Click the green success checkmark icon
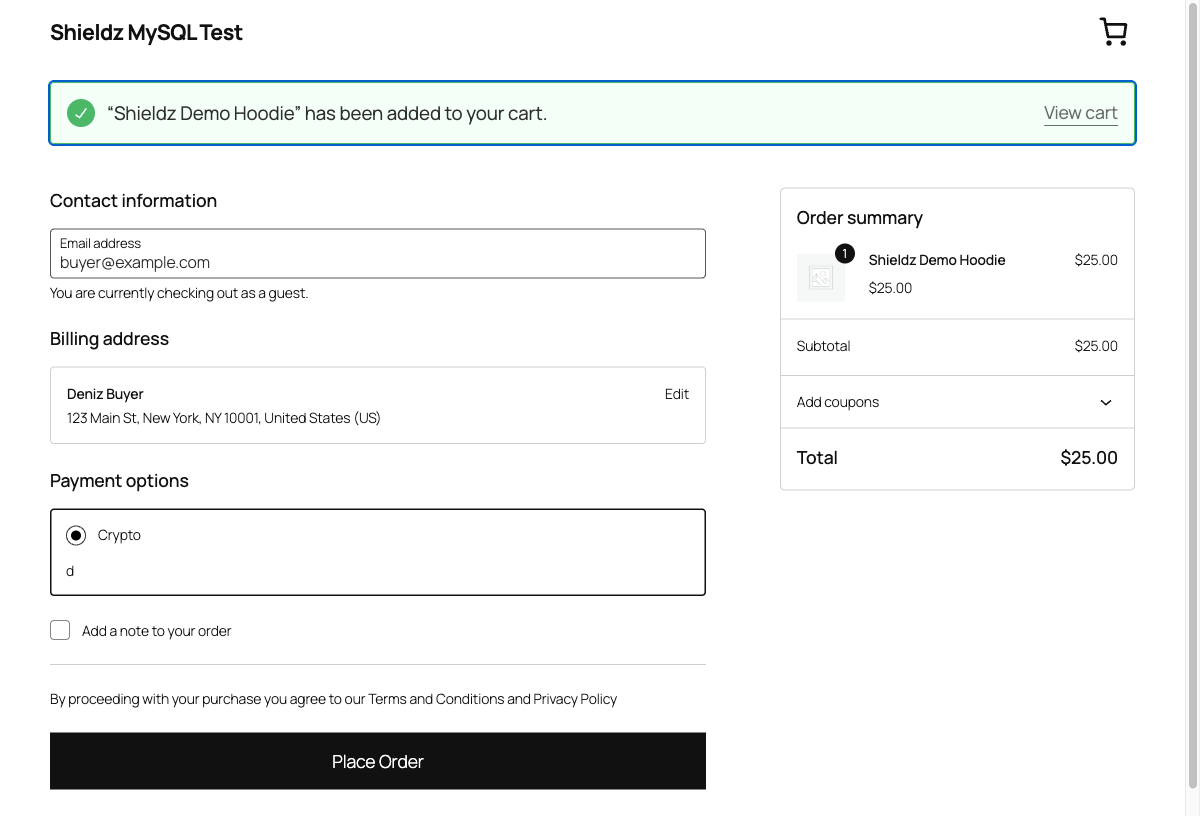 tap(81, 113)
